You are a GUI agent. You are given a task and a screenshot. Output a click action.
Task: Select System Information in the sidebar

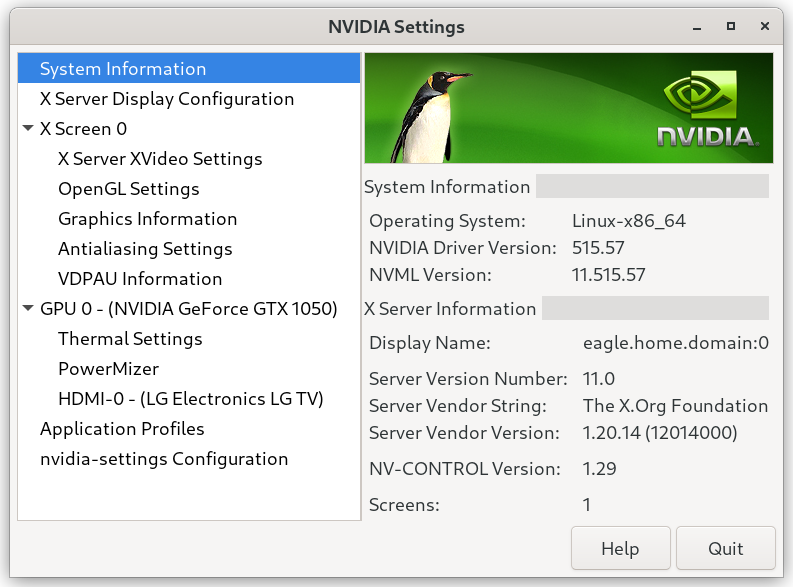point(189,68)
